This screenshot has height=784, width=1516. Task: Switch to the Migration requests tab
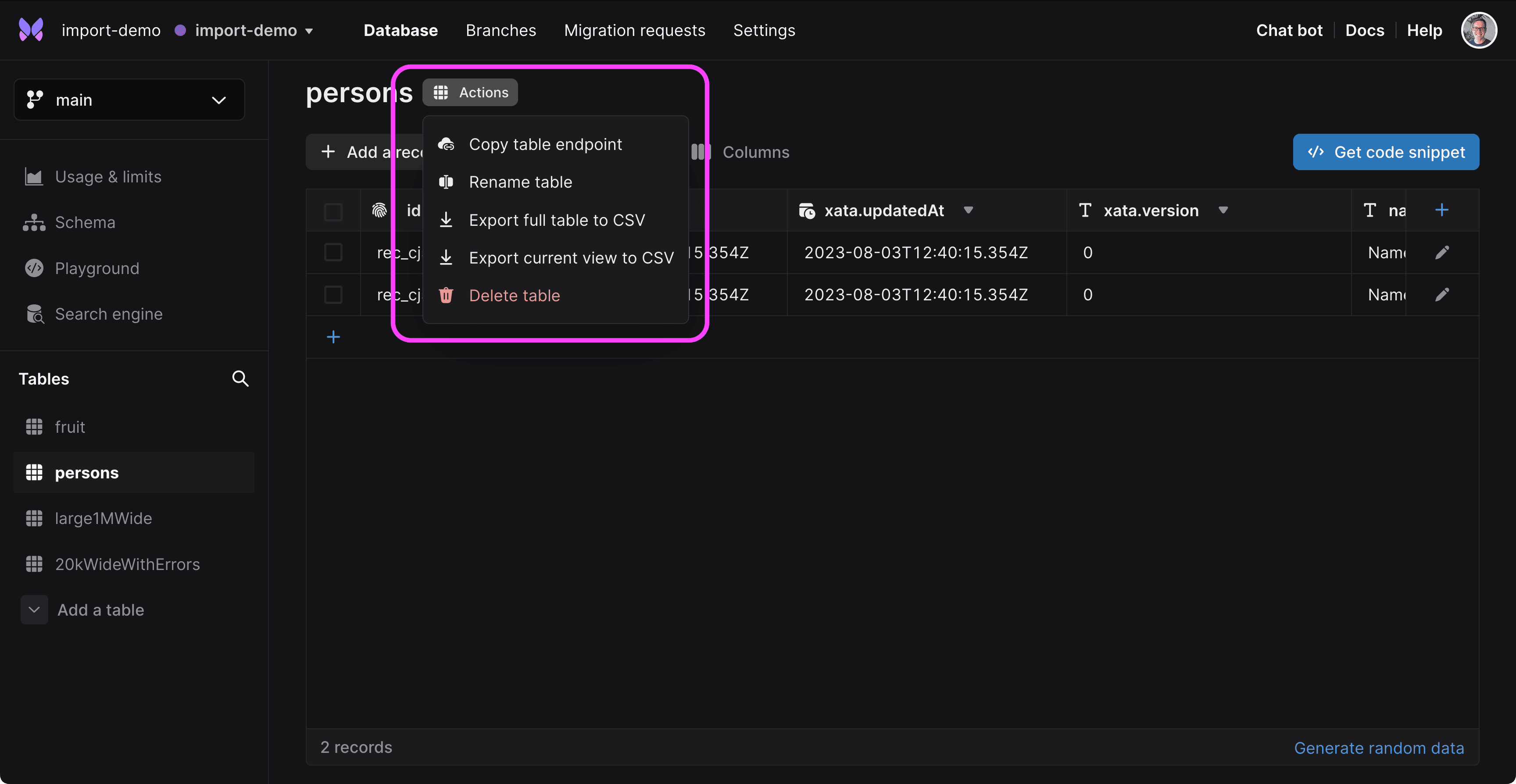coord(634,30)
